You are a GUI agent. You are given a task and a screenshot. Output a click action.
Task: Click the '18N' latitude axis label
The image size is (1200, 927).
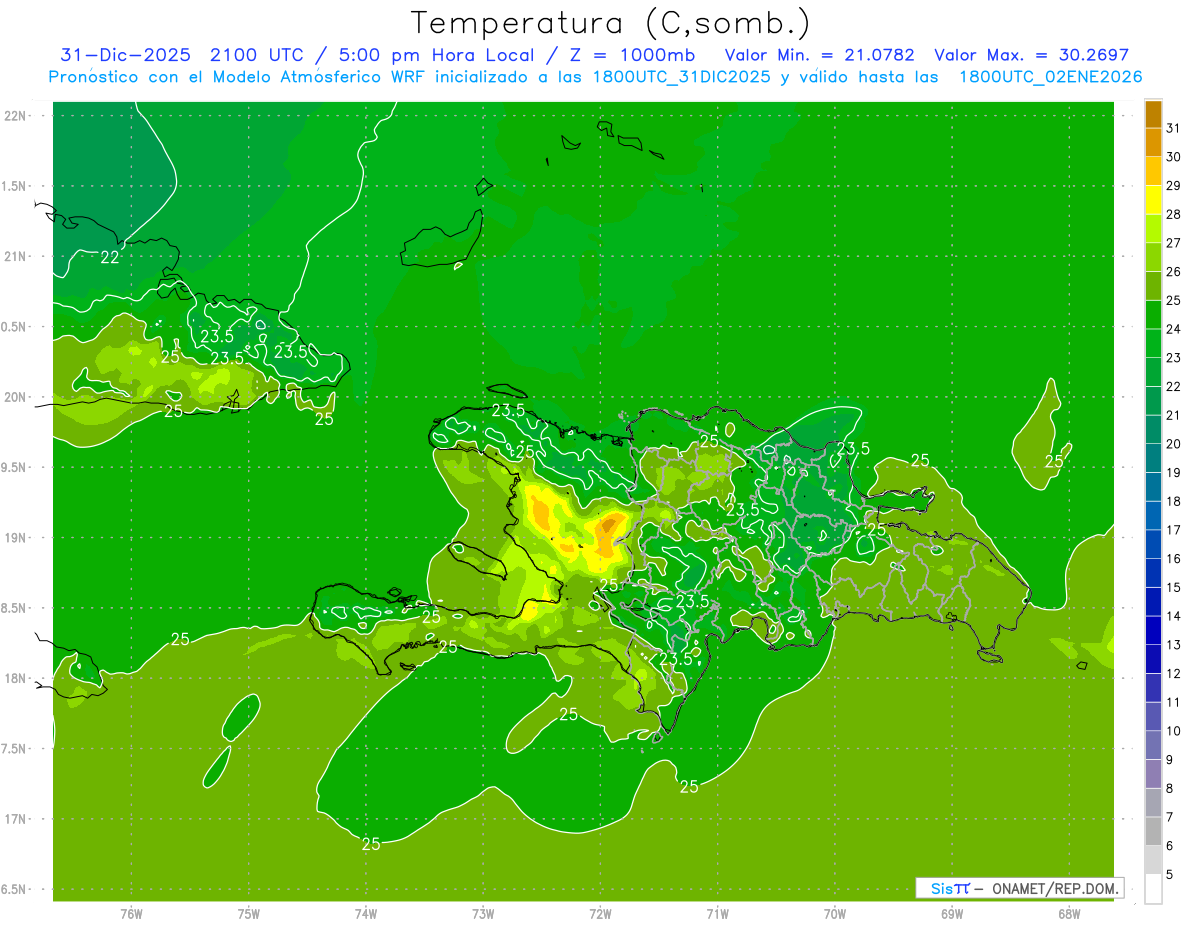pyautogui.click(x=16, y=678)
